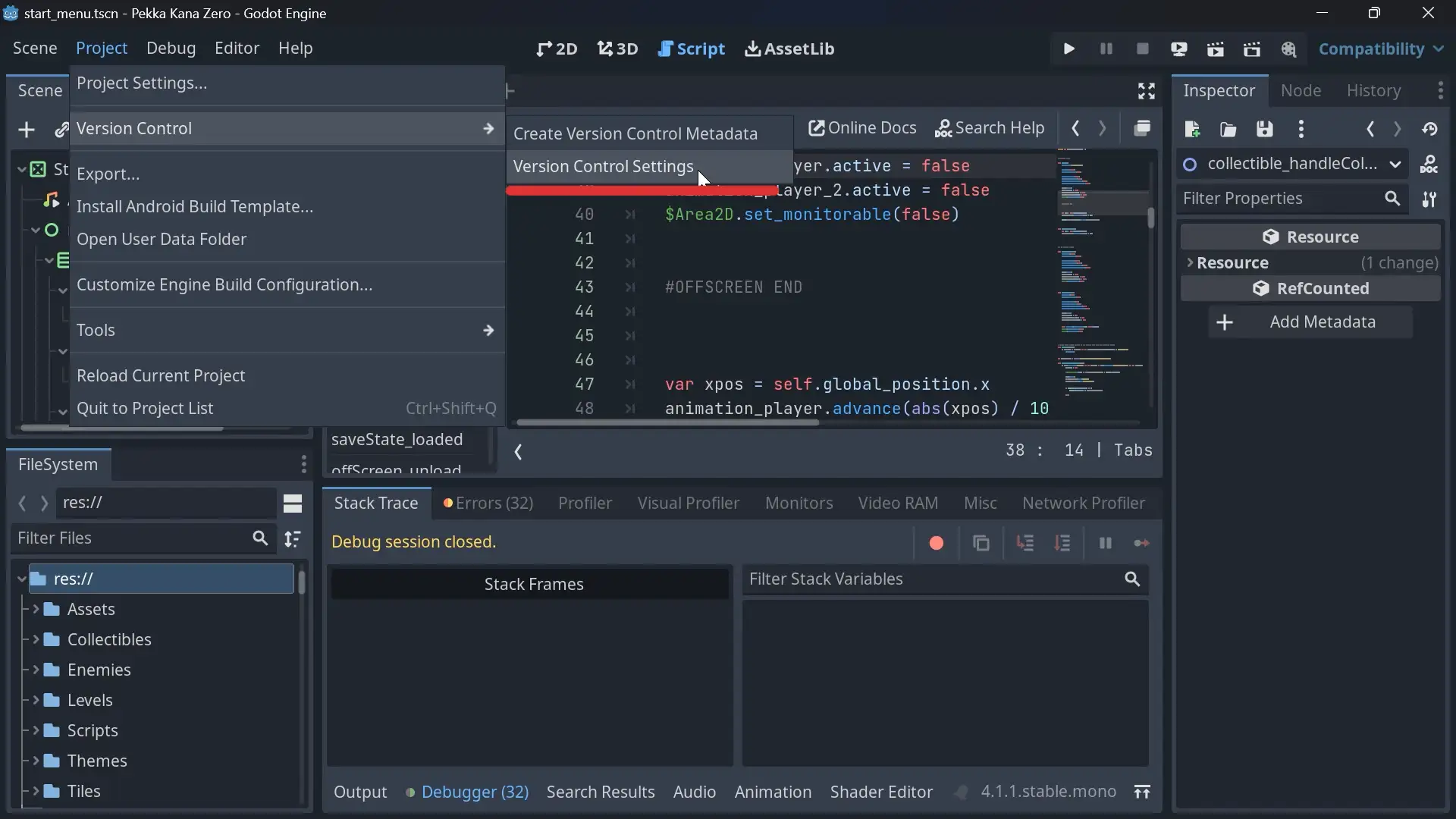Open a resource with the folder icon in Inspector
The height and width of the screenshot is (819, 1456).
1227,129
